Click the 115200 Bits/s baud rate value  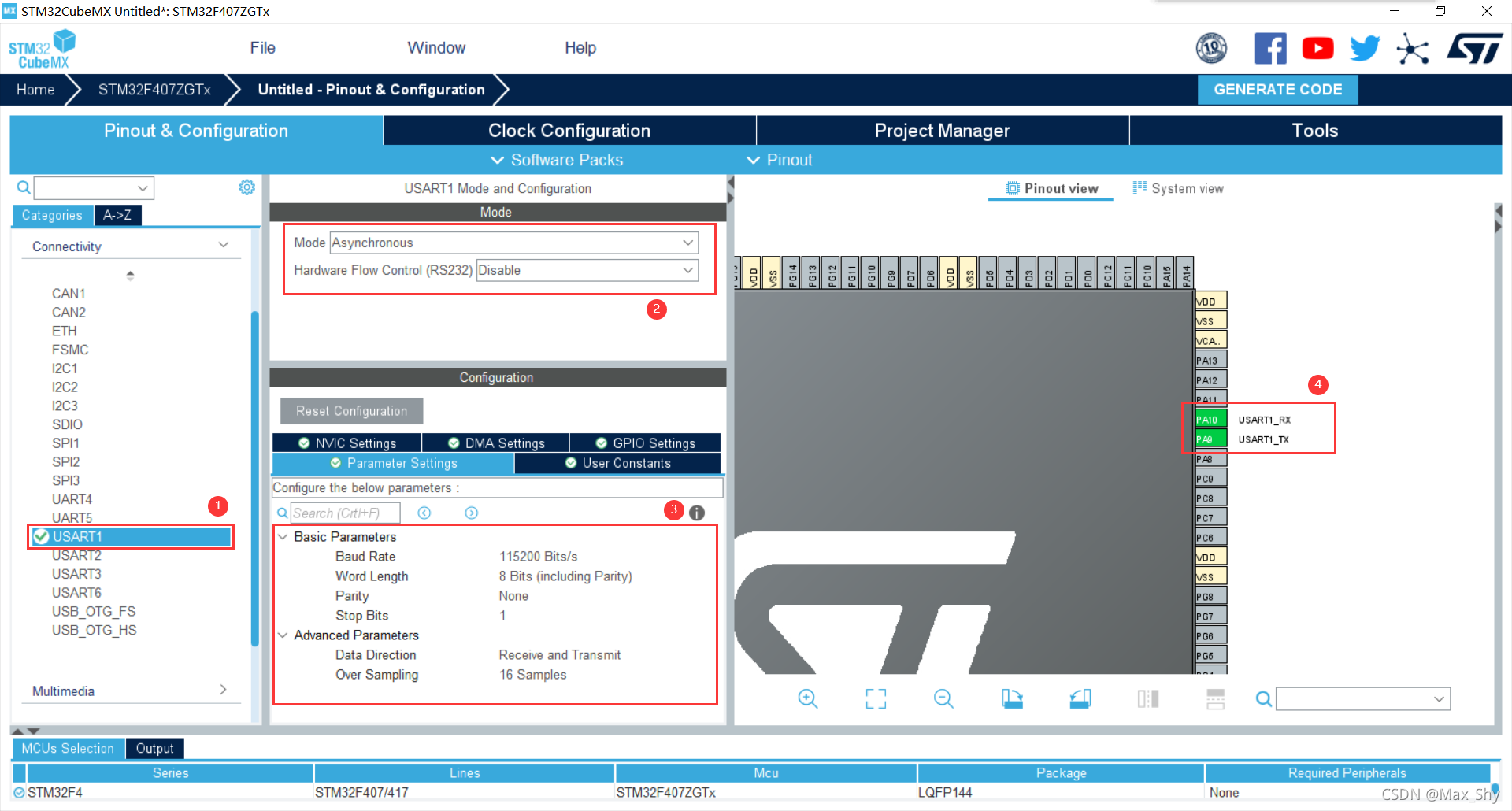point(539,557)
